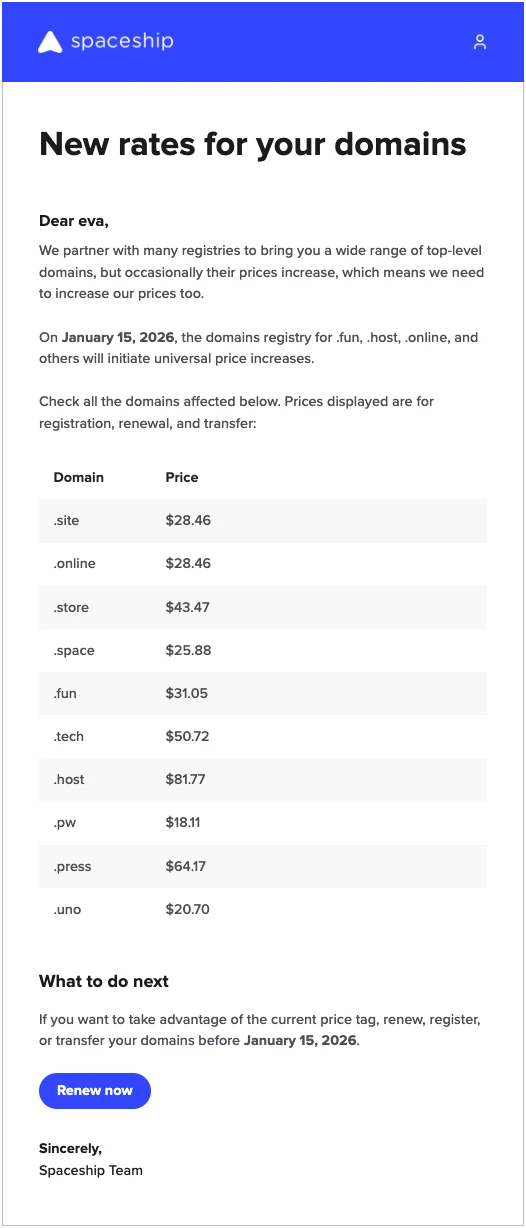Click the New rates for your domains heading

pos(253,144)
